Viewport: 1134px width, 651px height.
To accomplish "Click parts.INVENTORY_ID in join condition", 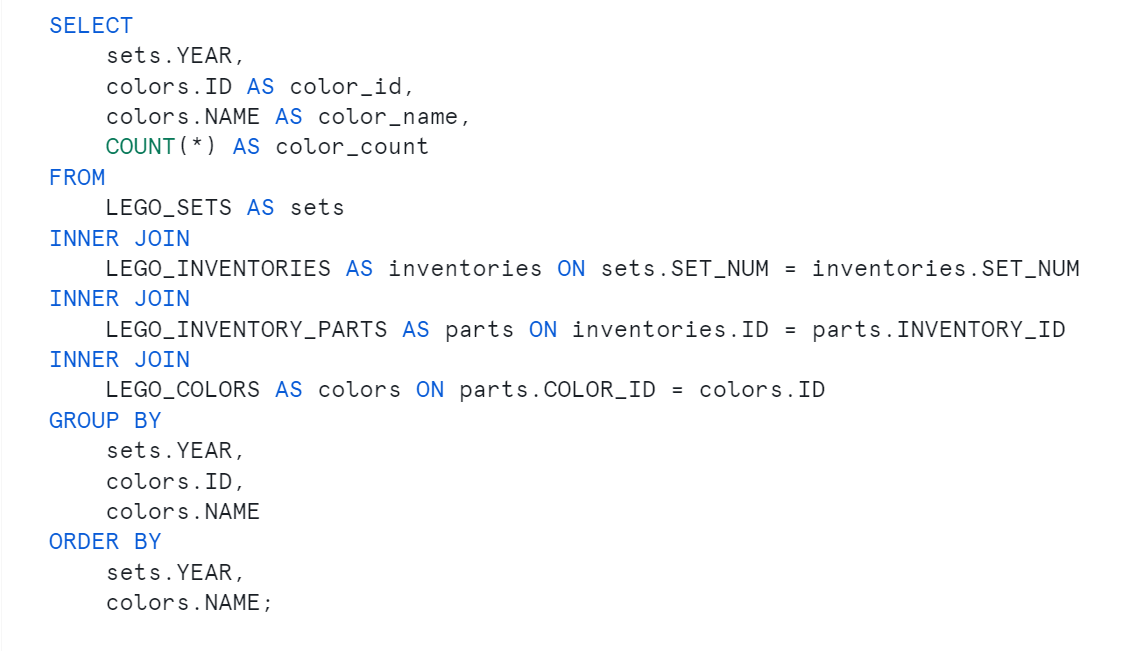I will pos(938,329).
